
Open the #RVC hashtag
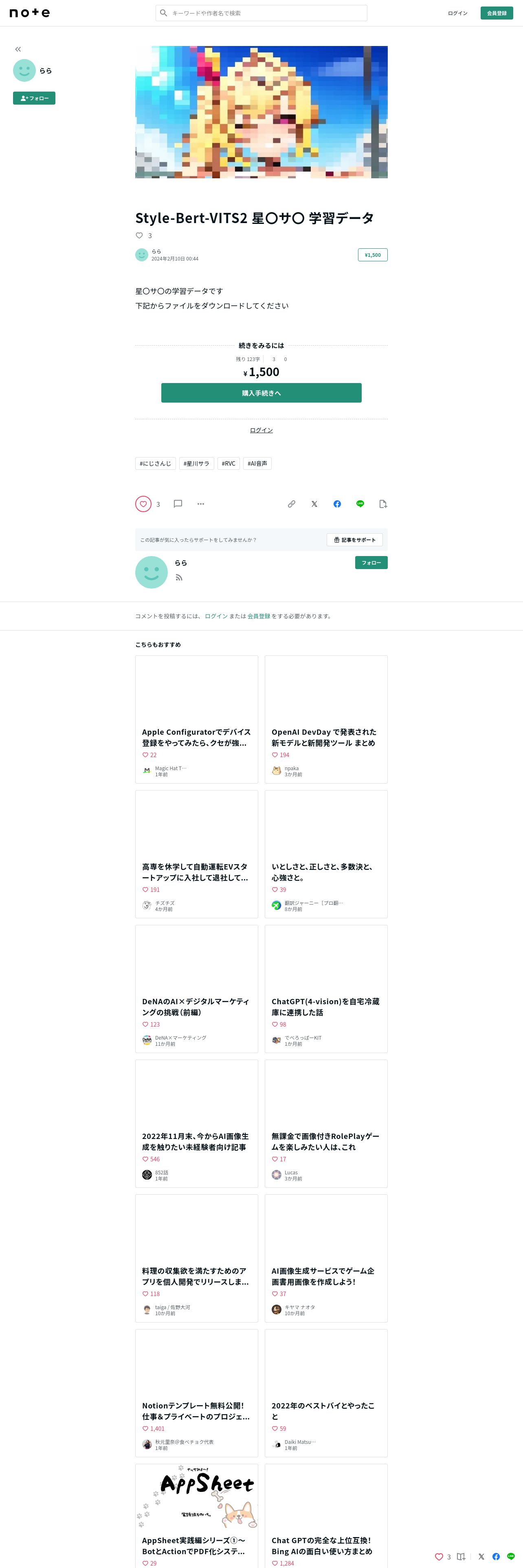(229, 464)
